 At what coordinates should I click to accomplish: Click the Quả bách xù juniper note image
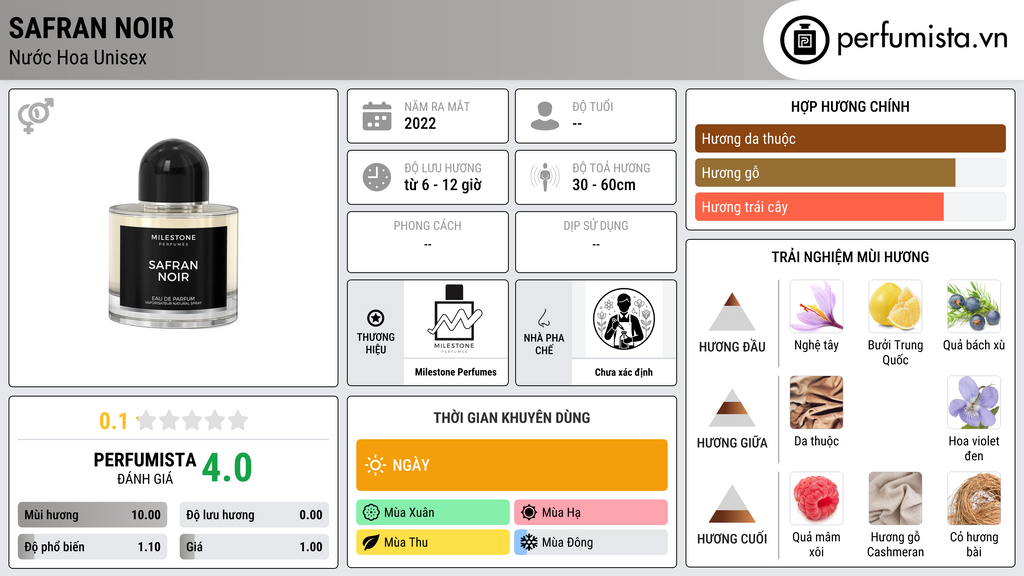click(x=974, y=306)
